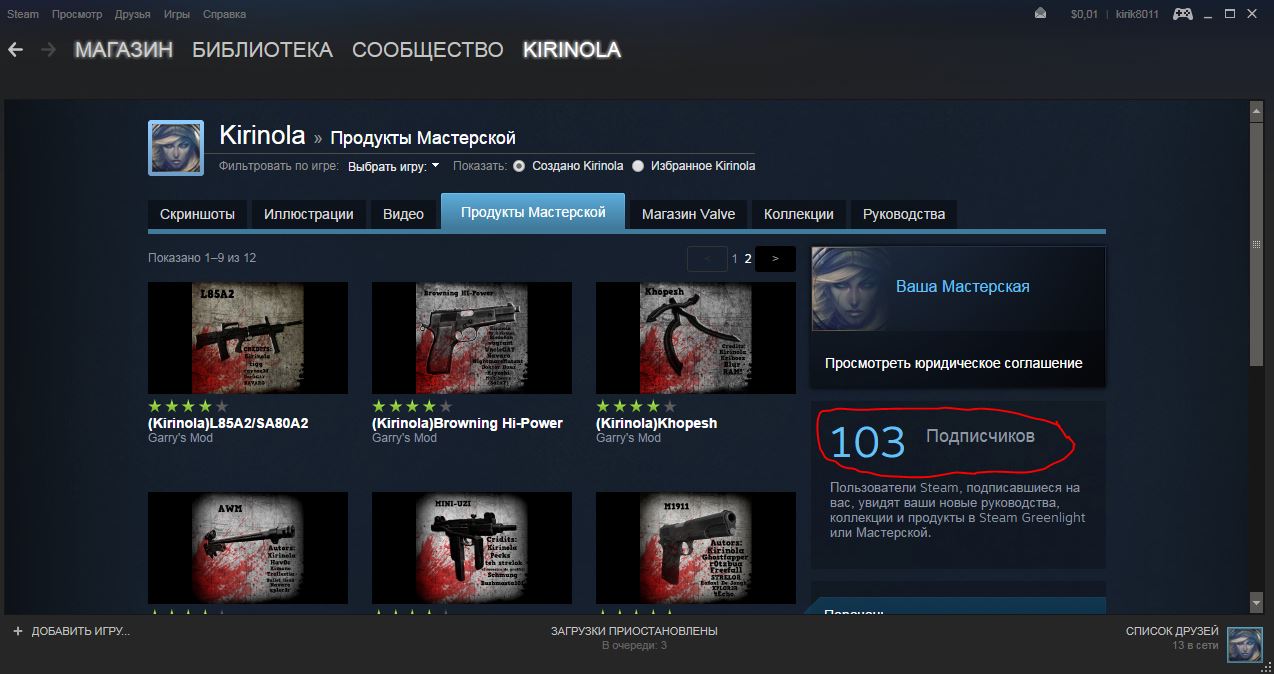
Task: Open the Steam menu
Action: point(23,14)
